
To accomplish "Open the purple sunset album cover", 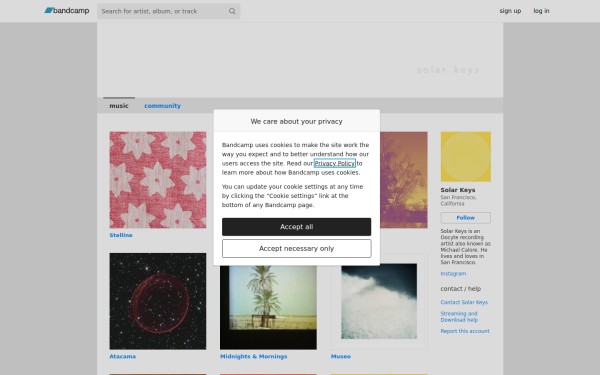I will (x=404, y=180).
